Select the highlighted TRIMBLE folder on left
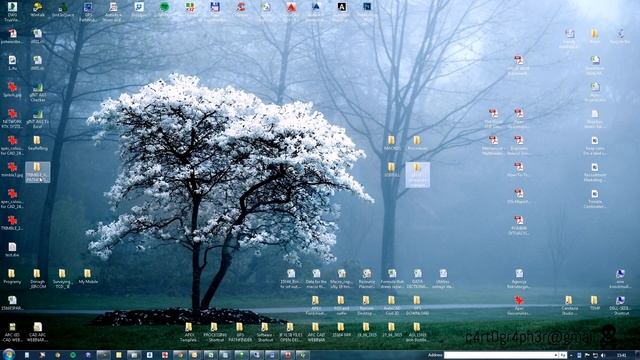This screenshot has height=360, width=640. (38, 172)
